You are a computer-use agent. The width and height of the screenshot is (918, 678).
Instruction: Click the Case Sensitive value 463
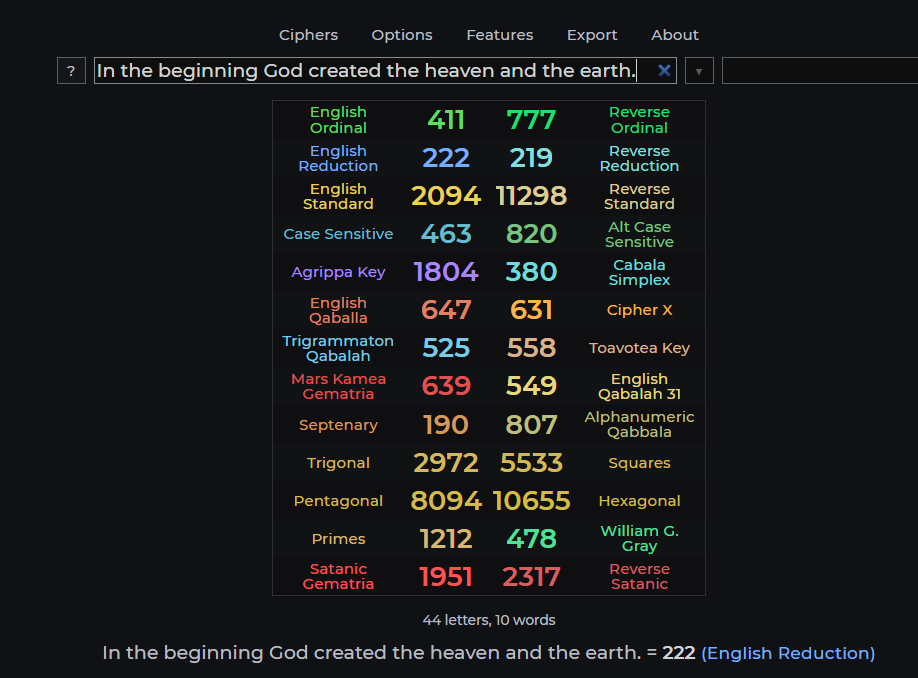point(446,234)
